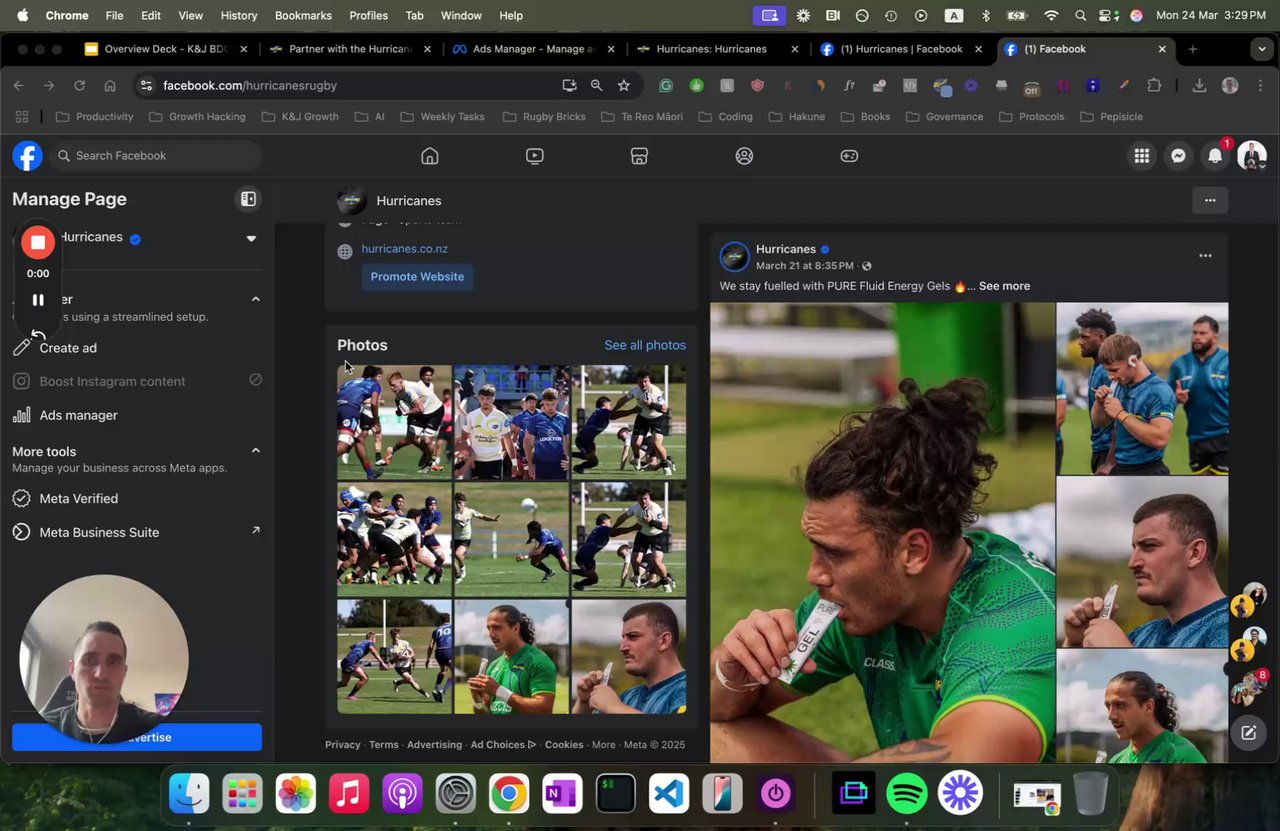Screen dimensions: 1280x831
Task: Open the post options three-dot menu
Action: coord(1205,256)
